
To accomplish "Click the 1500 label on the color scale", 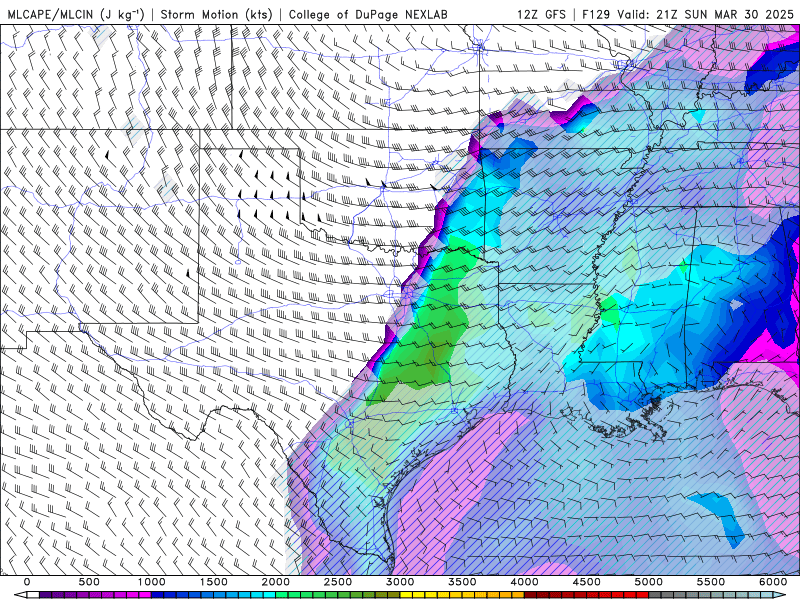I will click(x=214, y=582).
